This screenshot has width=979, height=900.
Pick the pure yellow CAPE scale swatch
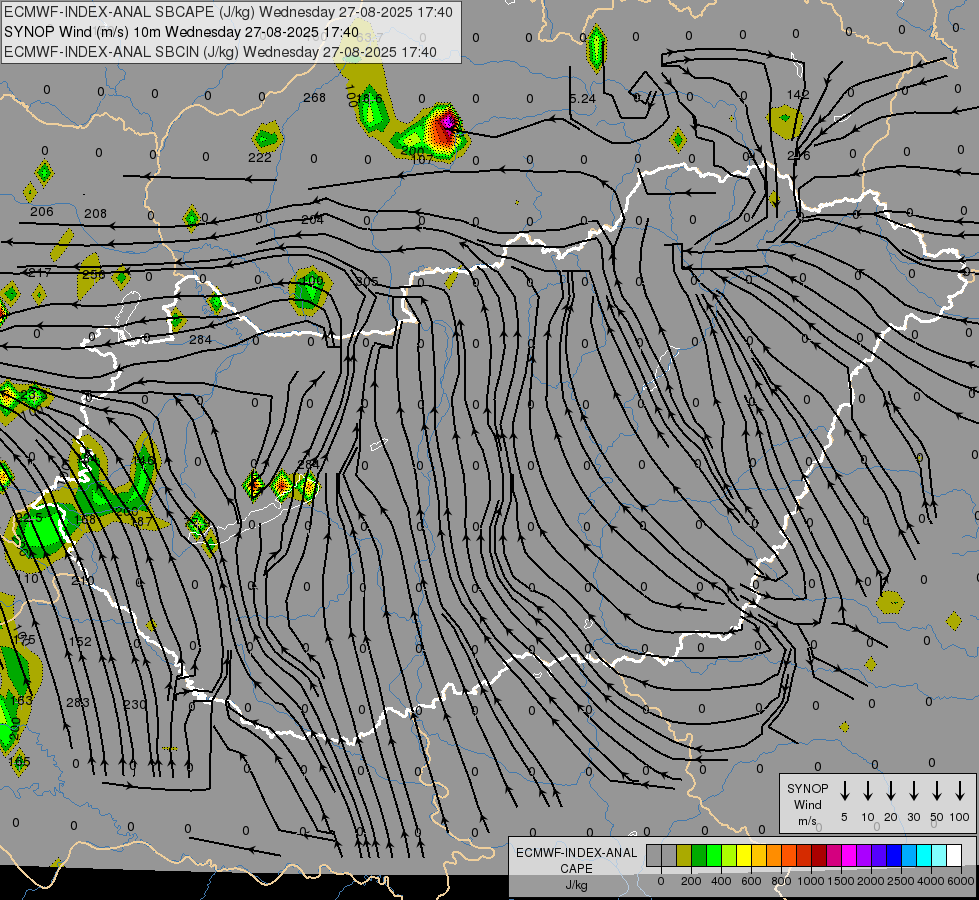click(744, 856)
